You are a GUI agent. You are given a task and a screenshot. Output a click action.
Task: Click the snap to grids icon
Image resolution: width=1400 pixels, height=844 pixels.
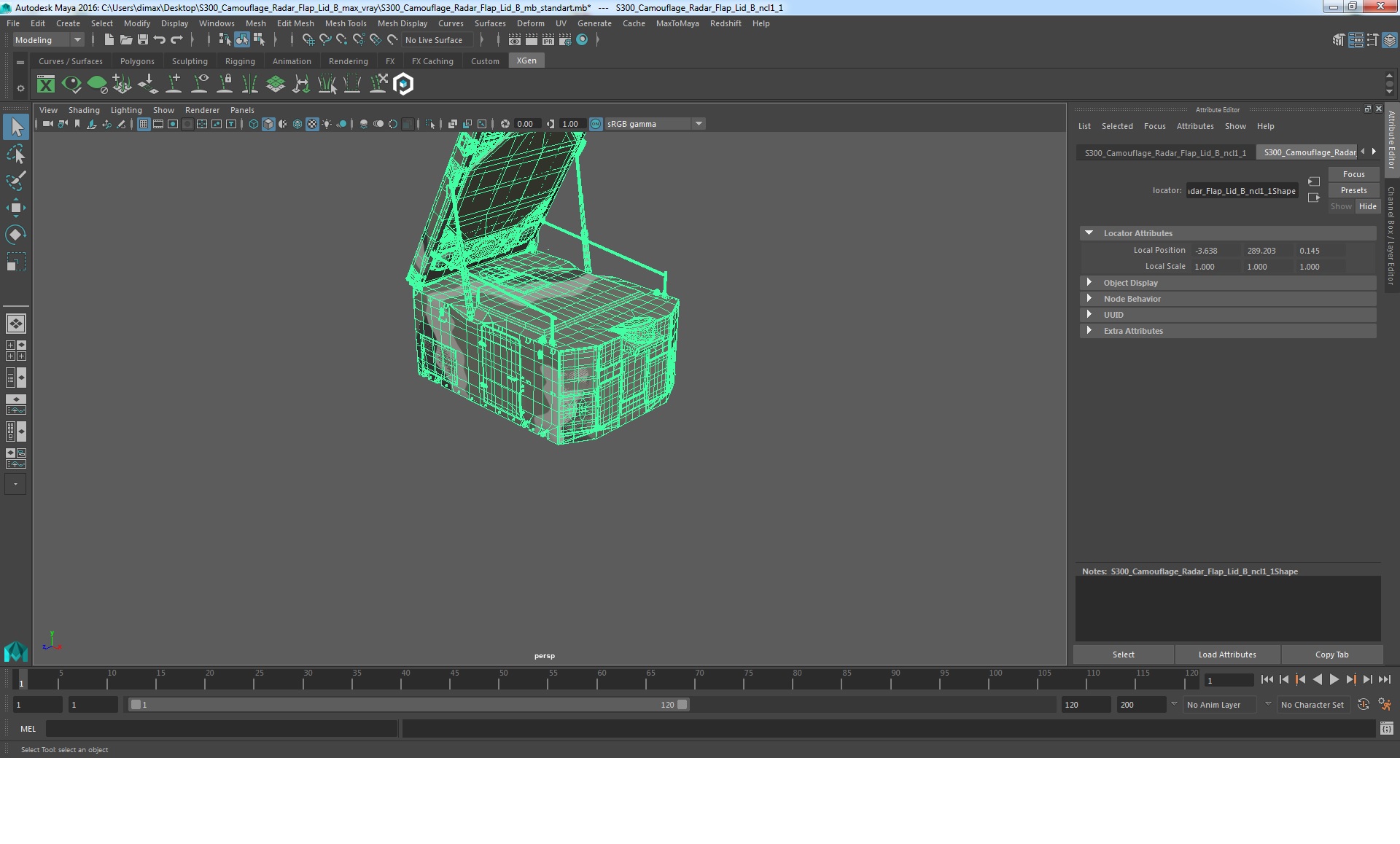[x=308, y=39]
